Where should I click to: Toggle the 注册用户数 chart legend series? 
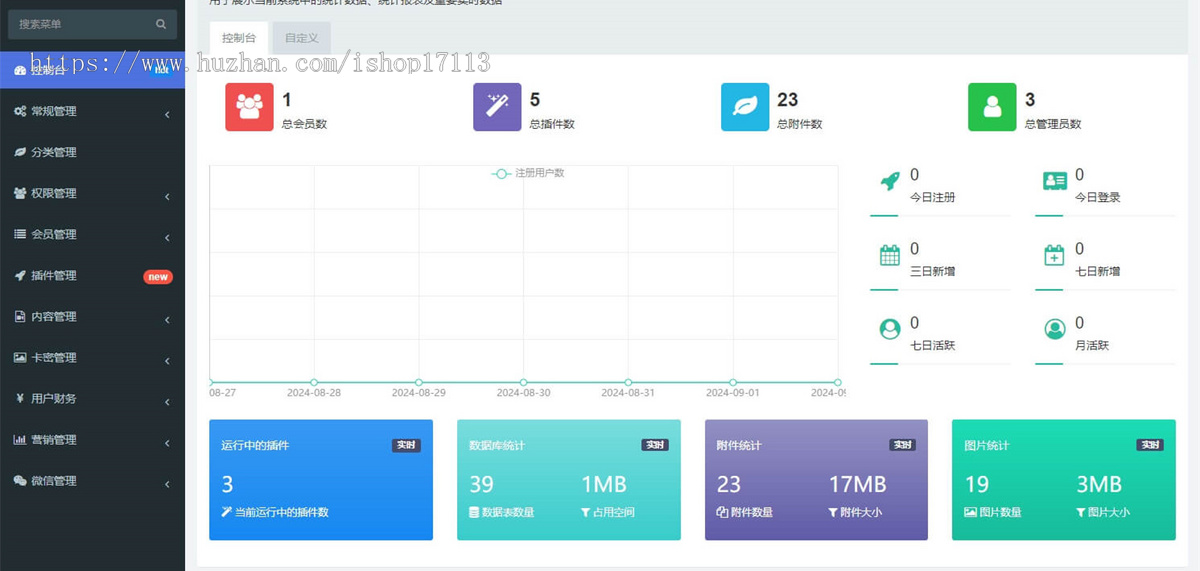(528, 173)
